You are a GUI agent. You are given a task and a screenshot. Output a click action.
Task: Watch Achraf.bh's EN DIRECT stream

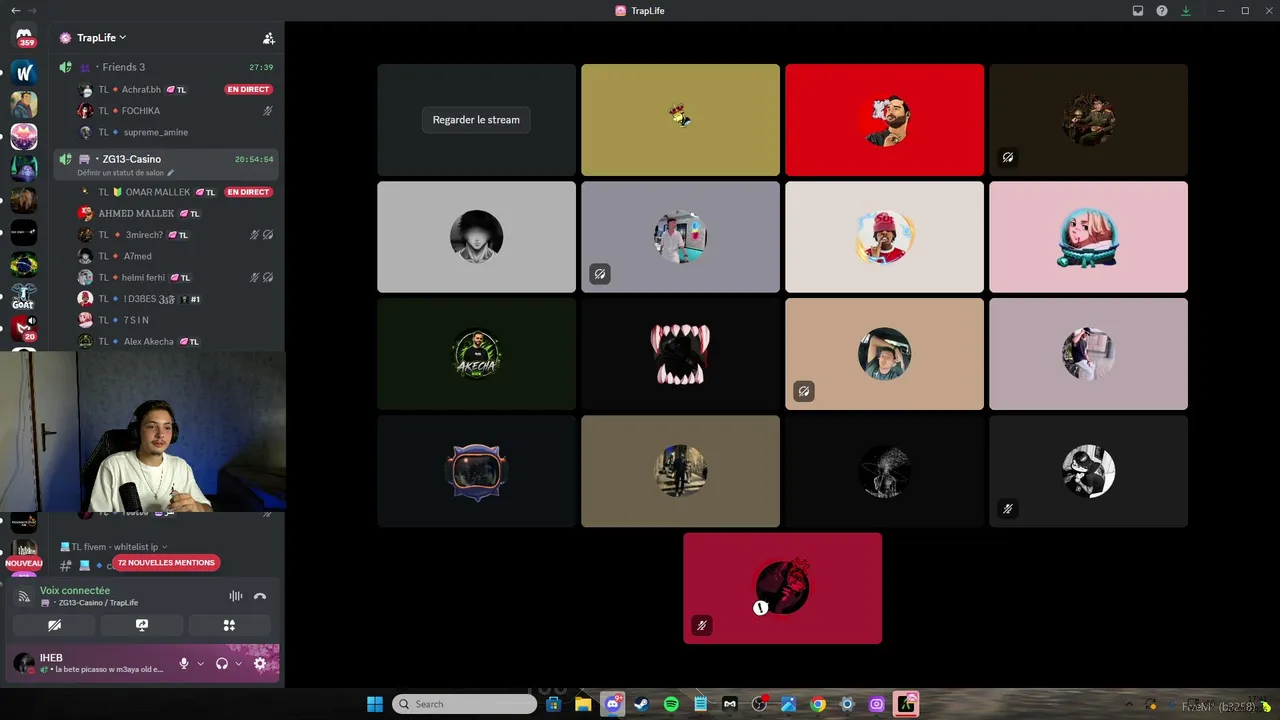click(x=249, y=90)
